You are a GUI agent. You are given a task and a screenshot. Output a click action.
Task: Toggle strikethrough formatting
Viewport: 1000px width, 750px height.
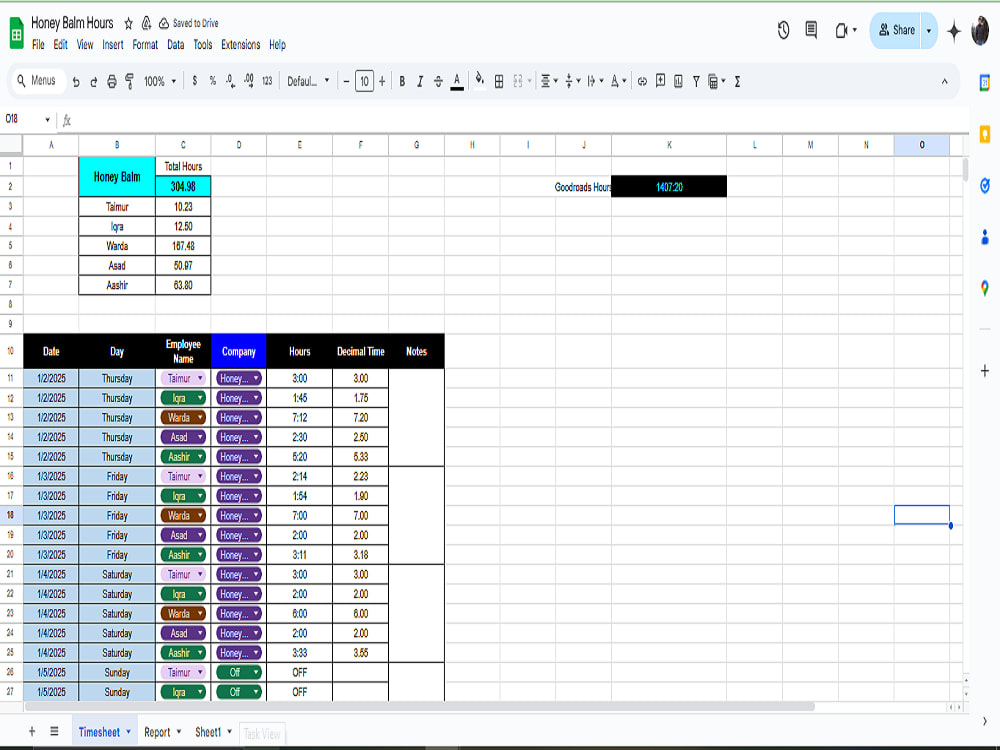point(438,81)
